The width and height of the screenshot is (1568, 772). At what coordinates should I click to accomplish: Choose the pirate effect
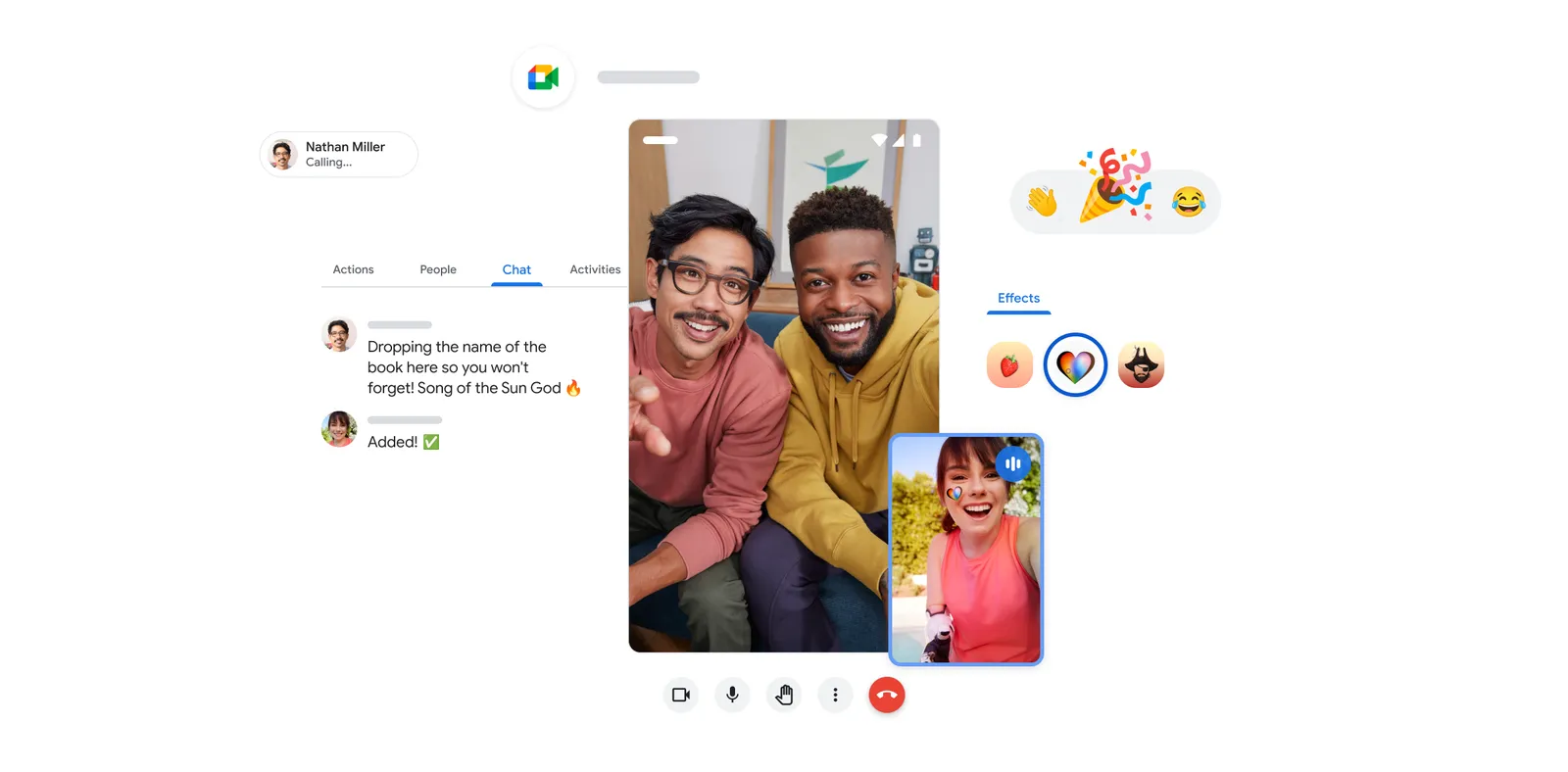point(1141,365)
